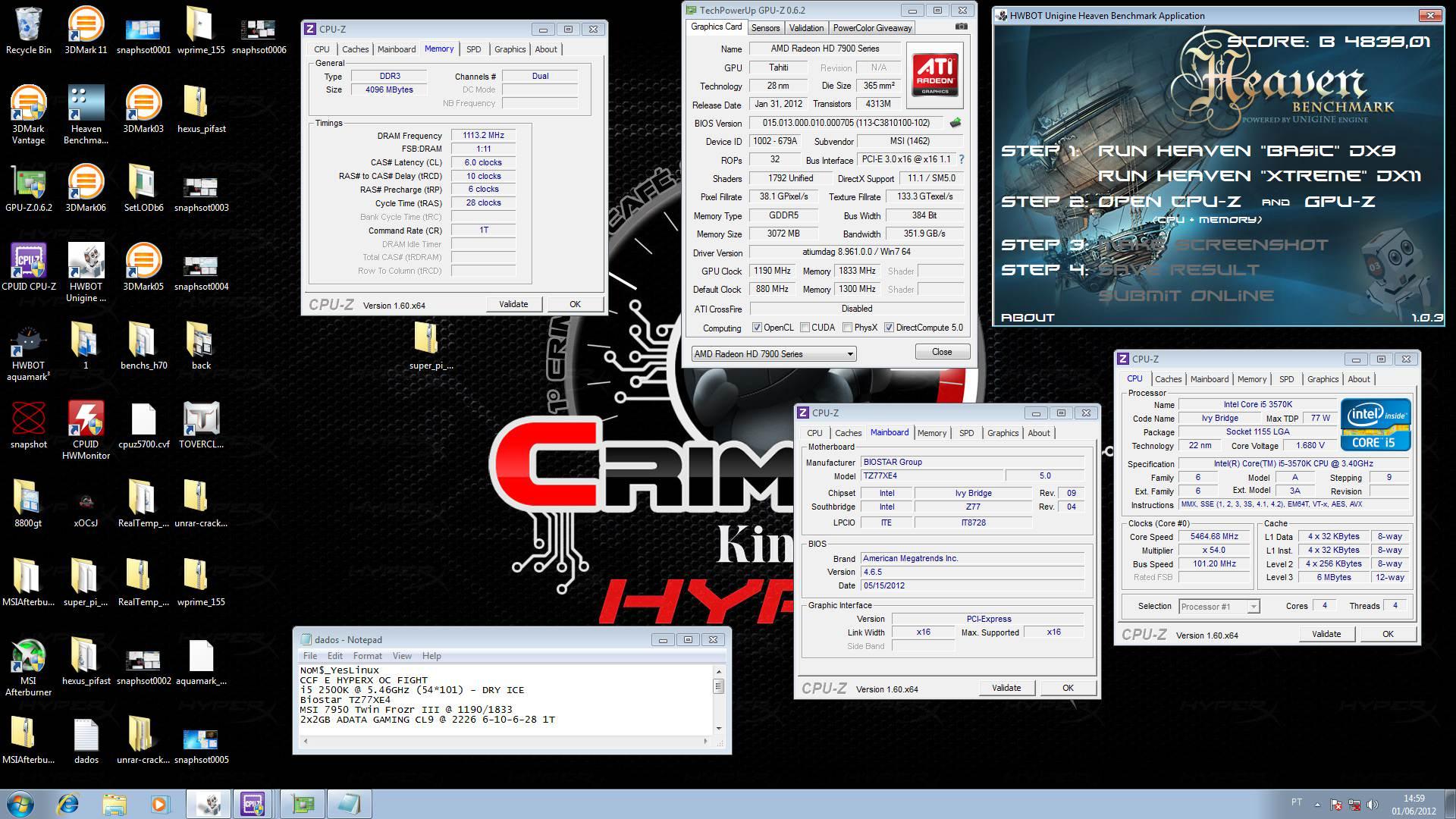The width and height of the screenshot is (1456, 819).
Task: Open CPUID HWMonitor desktop shortcut
Action: click(x=86, y=430)
